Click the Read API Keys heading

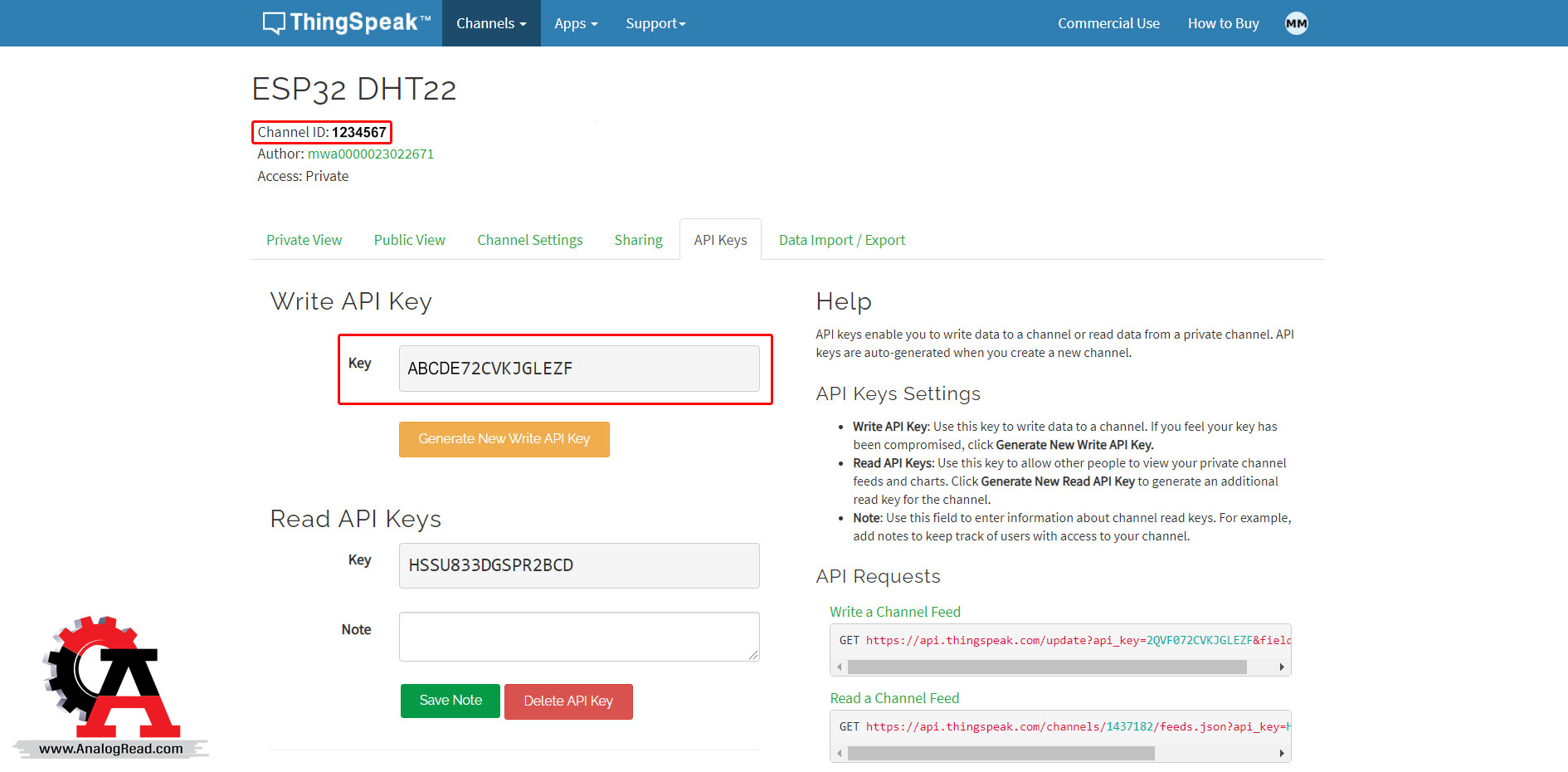(x=356, y=519)
